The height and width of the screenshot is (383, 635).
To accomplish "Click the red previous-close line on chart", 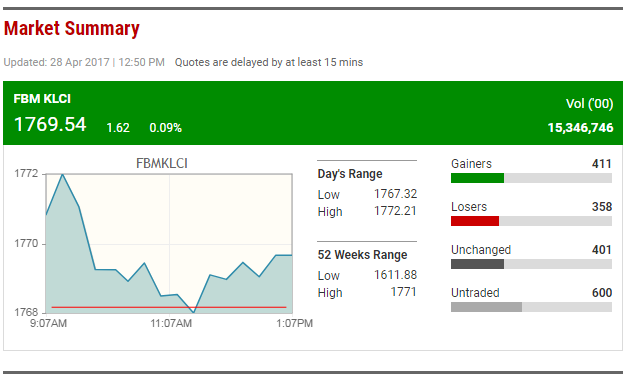I will coord(169,307).
